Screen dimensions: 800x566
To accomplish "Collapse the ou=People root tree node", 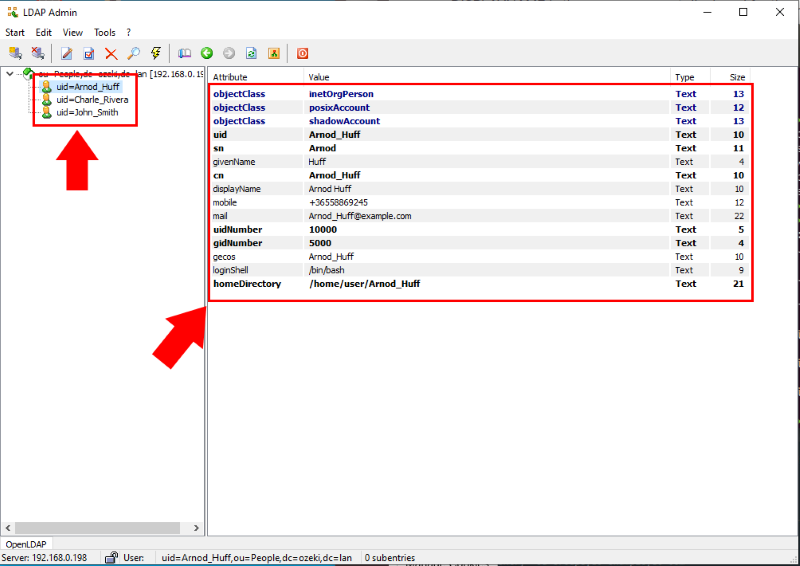I will tap(9, 73).
